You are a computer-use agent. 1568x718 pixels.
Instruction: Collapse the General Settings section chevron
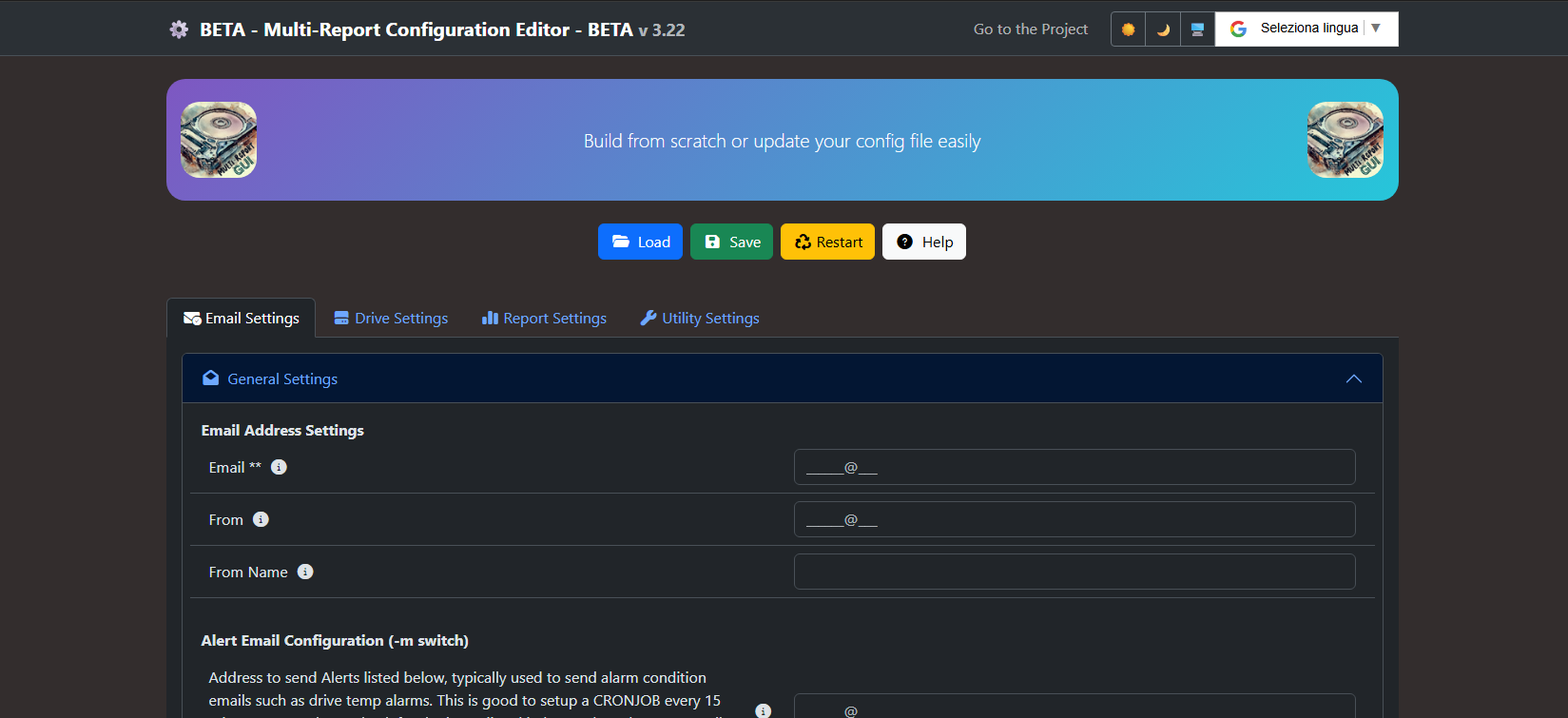click(1354, 378)
